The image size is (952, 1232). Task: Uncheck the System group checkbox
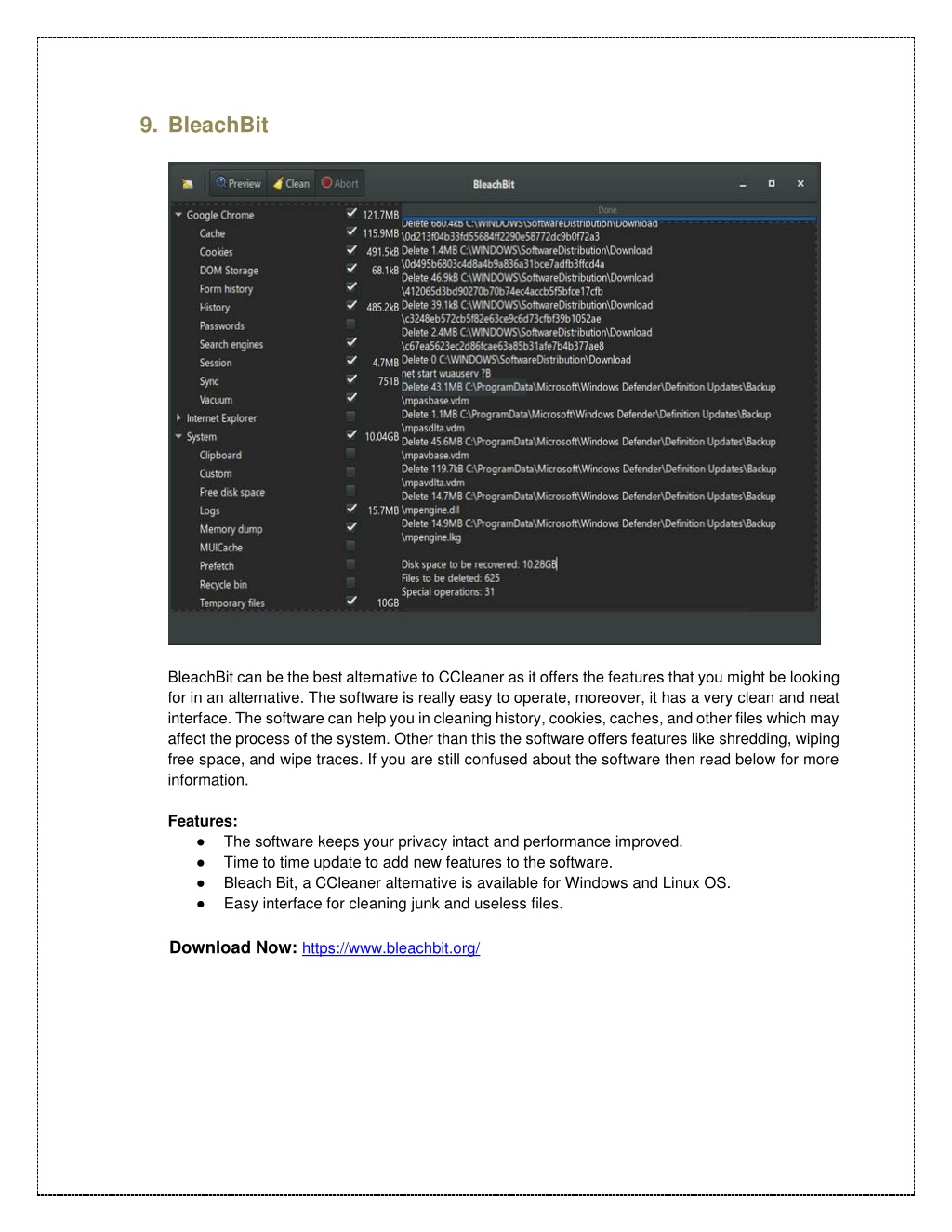pyautogui.click(x=351, y=435)
